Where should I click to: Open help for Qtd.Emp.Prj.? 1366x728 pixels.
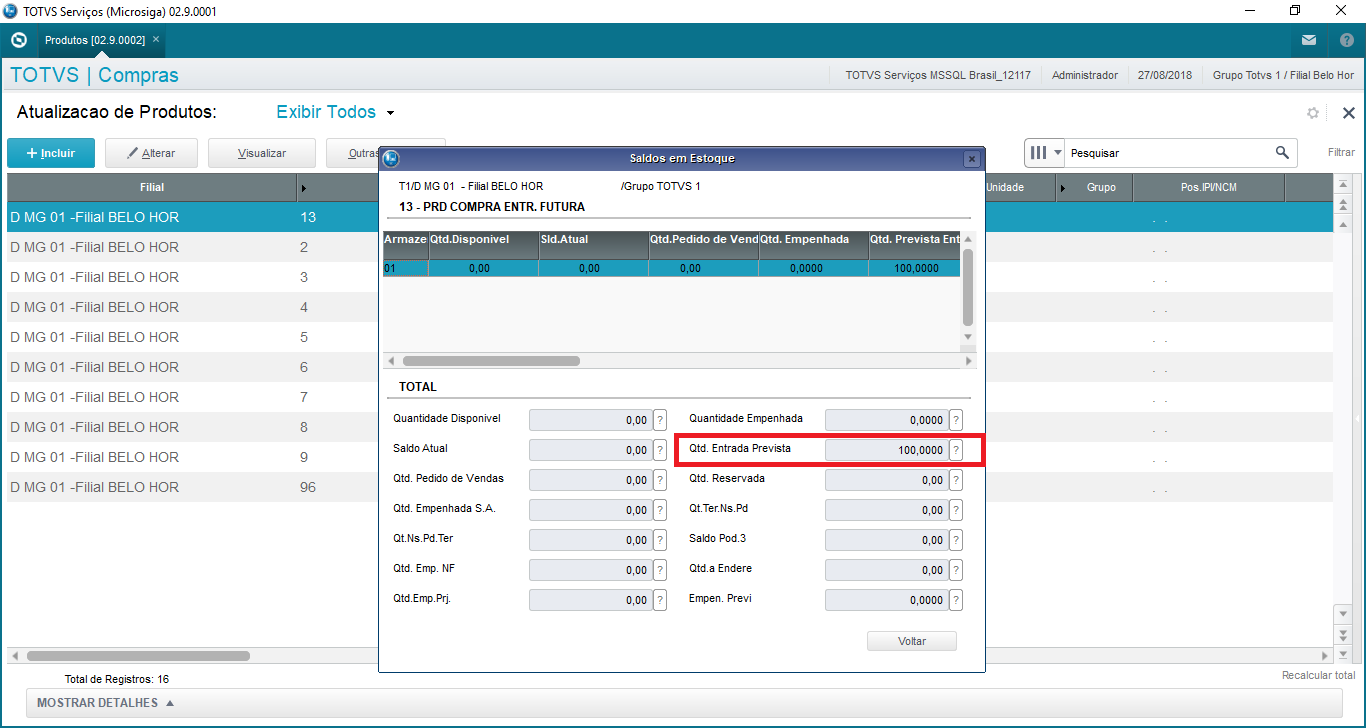(x=660, y=600)
